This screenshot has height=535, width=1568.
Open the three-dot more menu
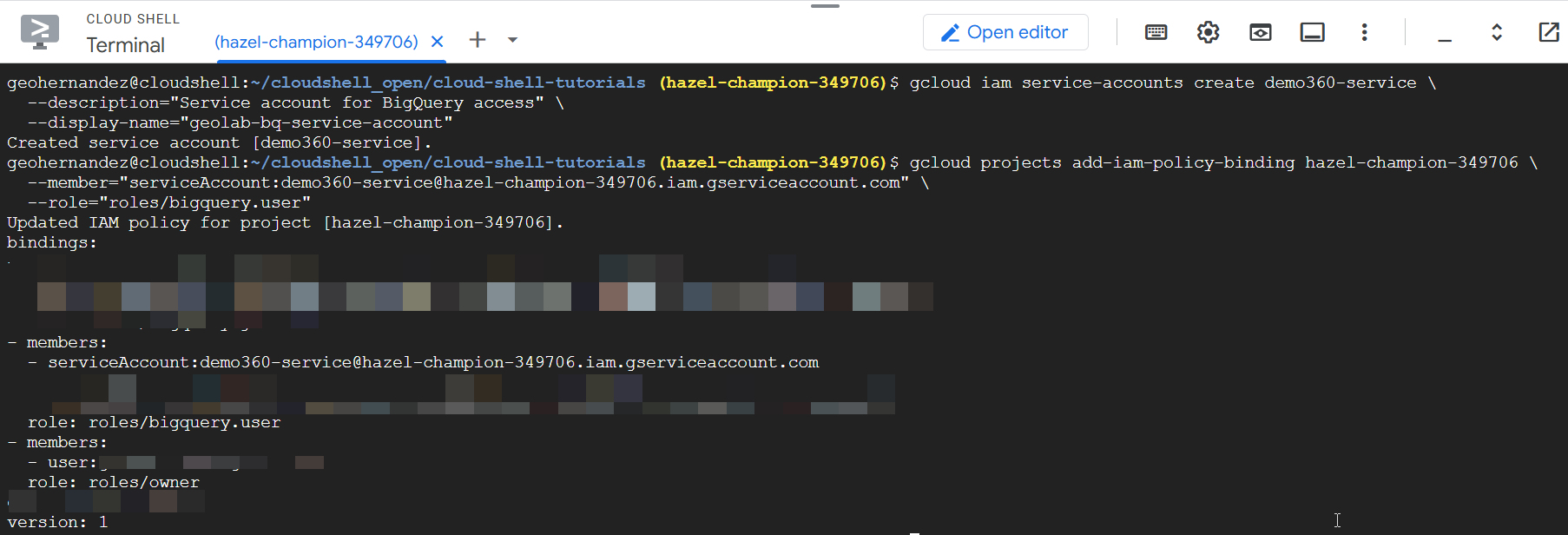(x=1365, y=32)
